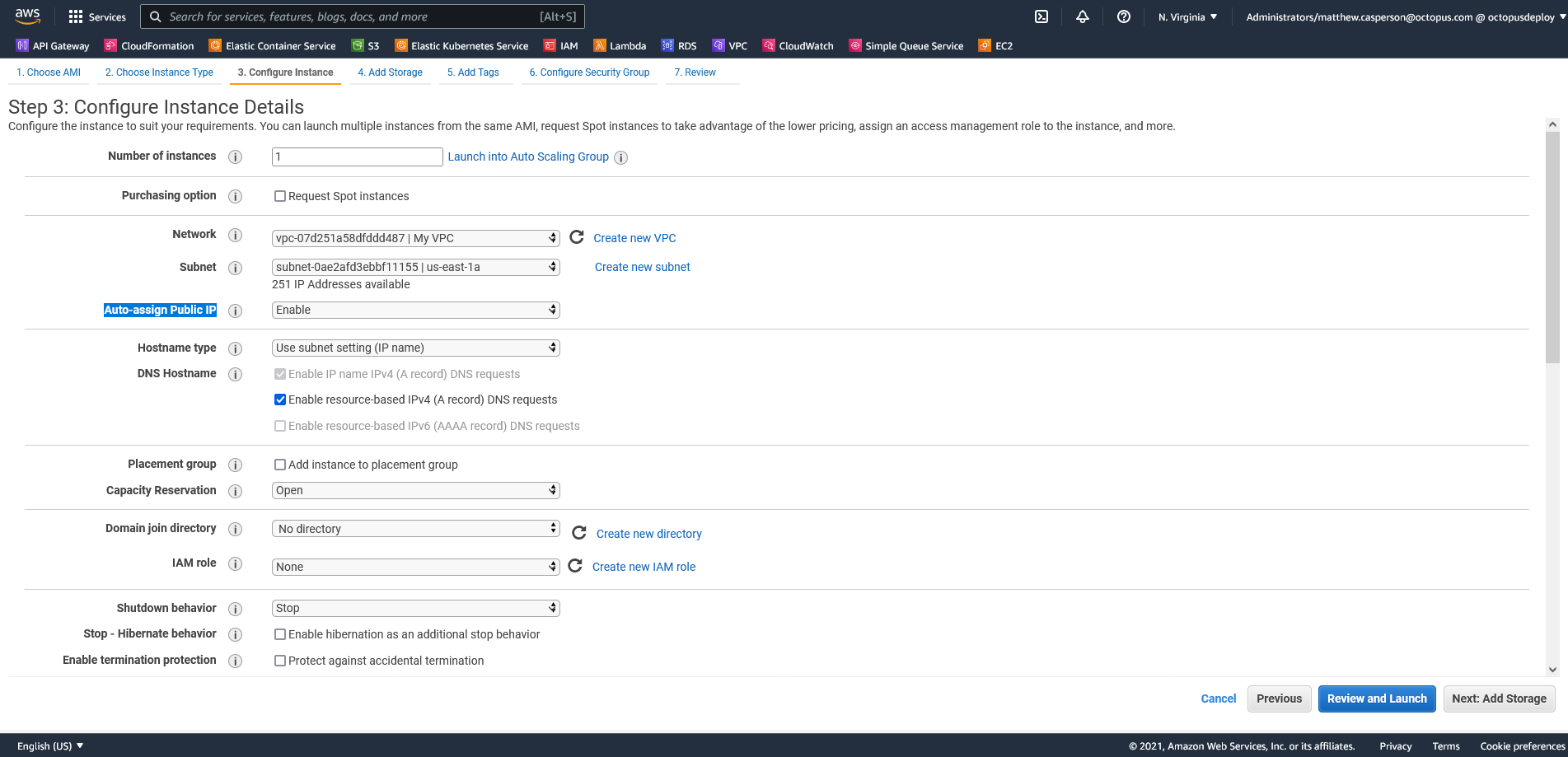Image resolution: width=1568 pixels, height=757 pixels.
Task: Refresh the VPC list
Action: (x=576, y=237)
